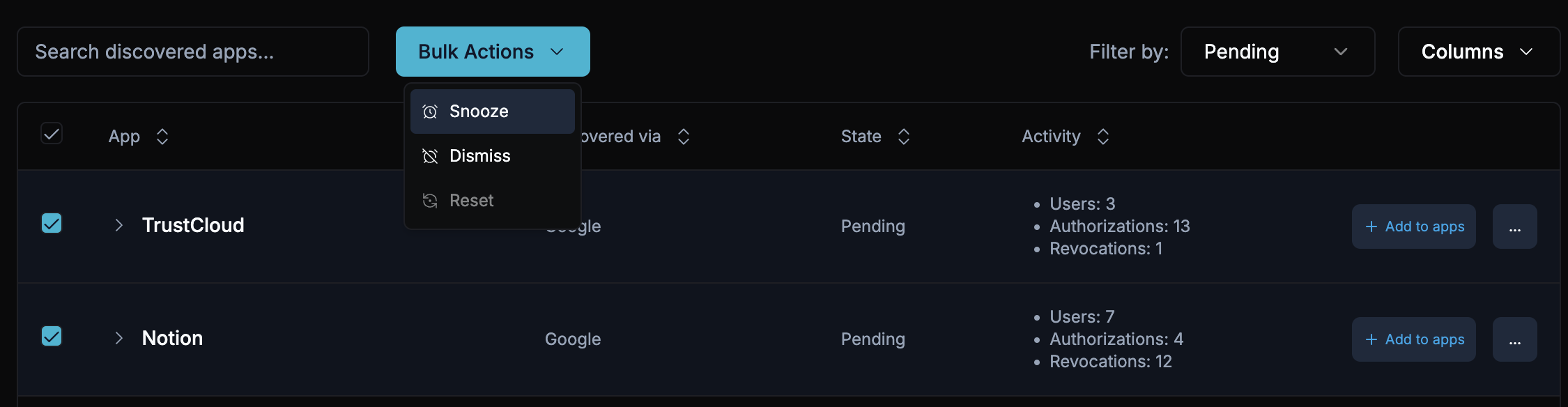Toggle the select-all checkbox in the table header

coord(52,133)
